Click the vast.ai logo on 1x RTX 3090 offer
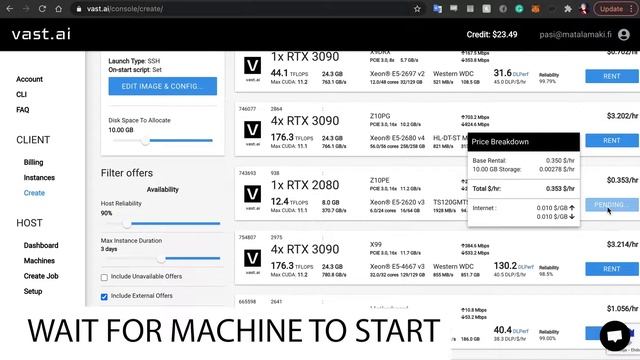This screenshot has width=640, height=360. 253,67
